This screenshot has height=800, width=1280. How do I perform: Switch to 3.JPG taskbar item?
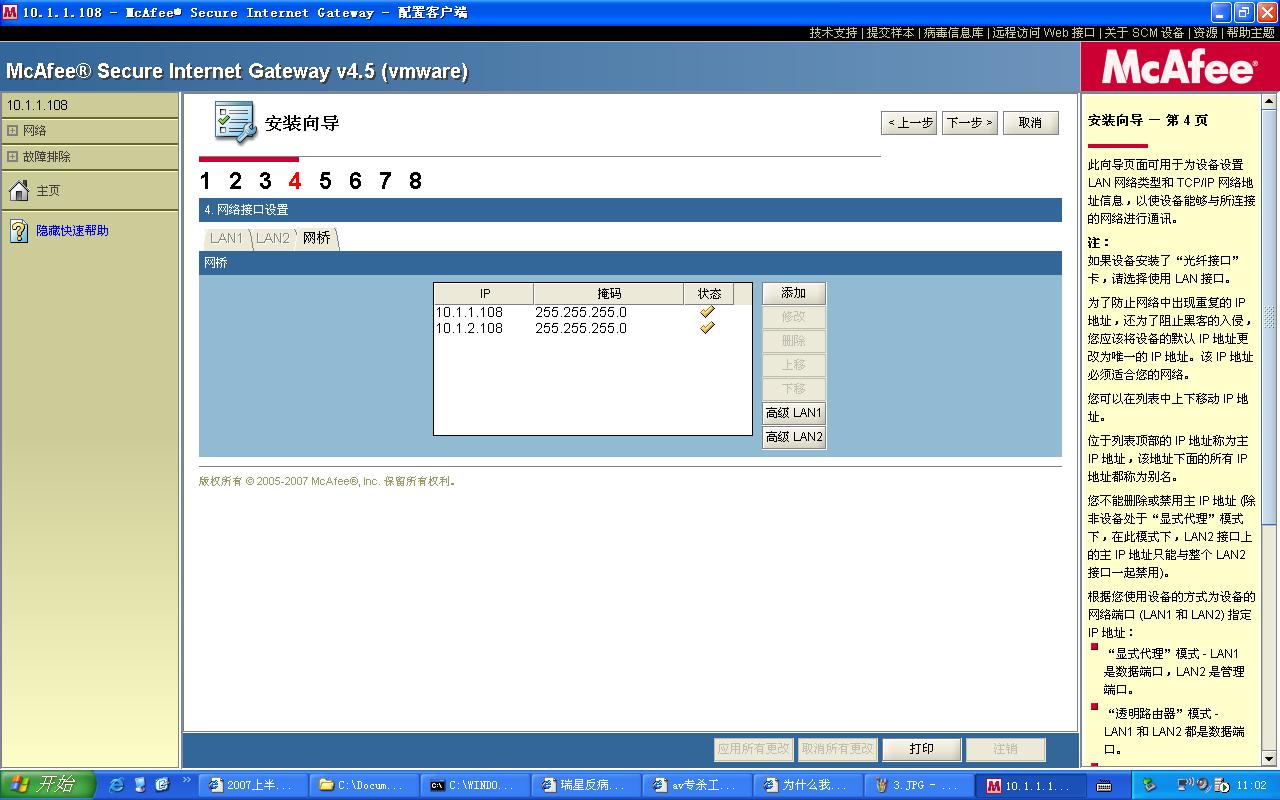tap(919, 785)
